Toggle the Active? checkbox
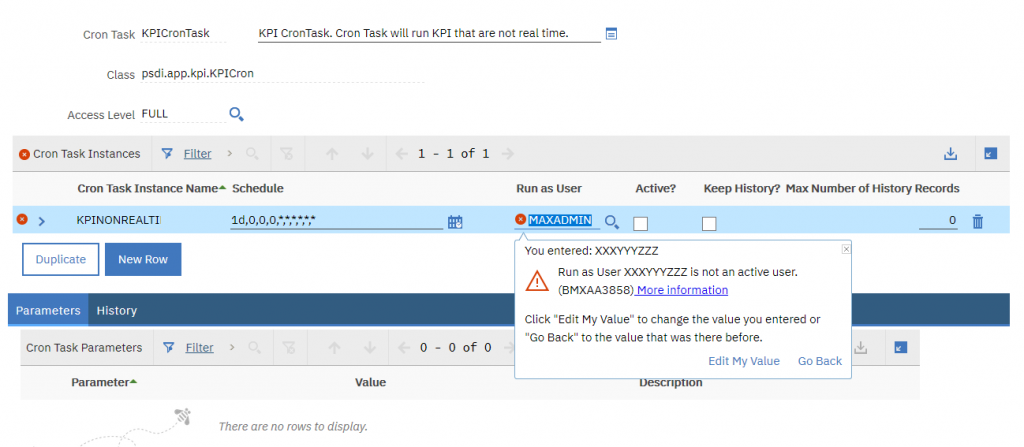 click(641, 224)
